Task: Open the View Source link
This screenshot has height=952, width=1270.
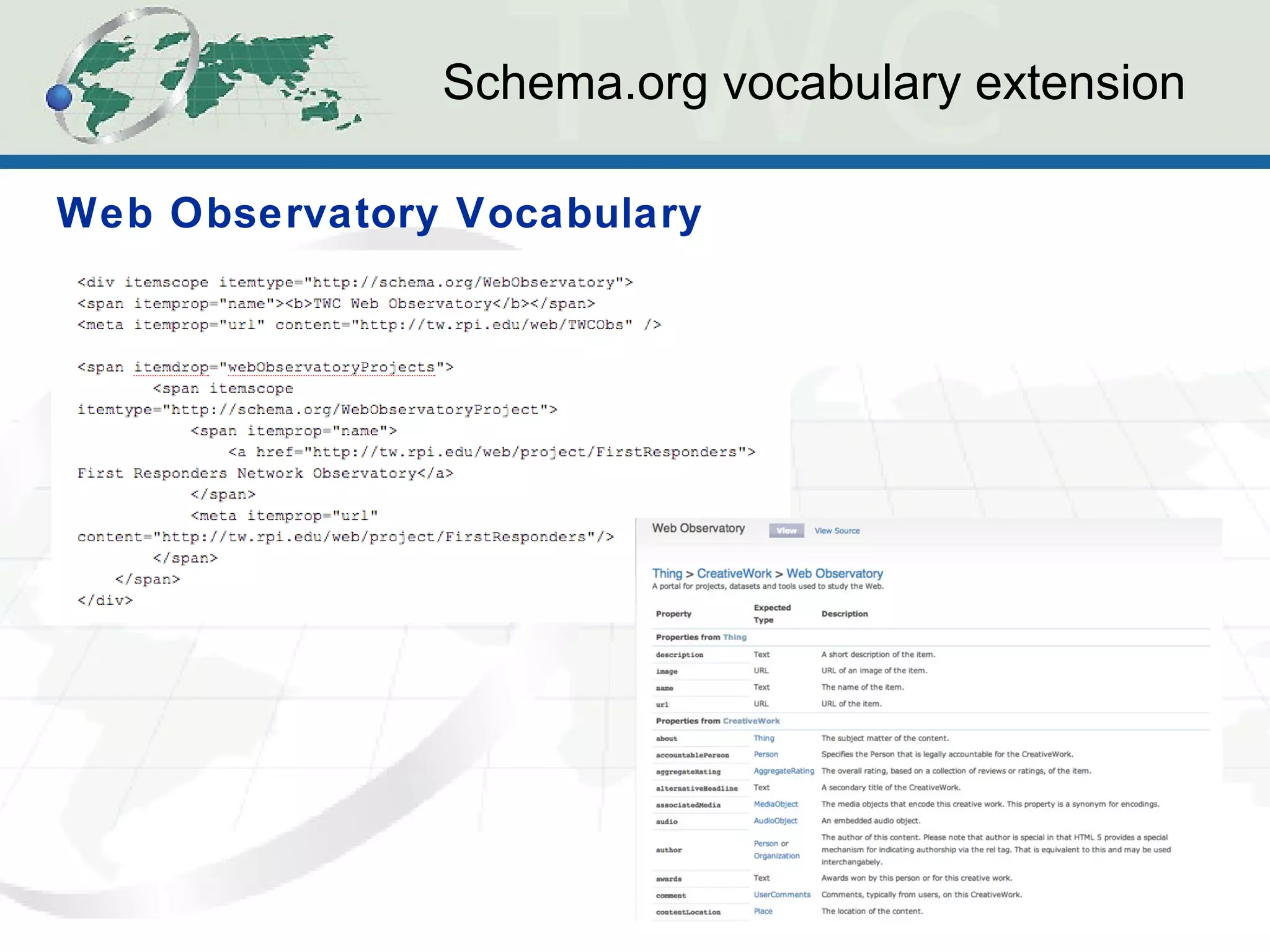Action: click(837, 531)
